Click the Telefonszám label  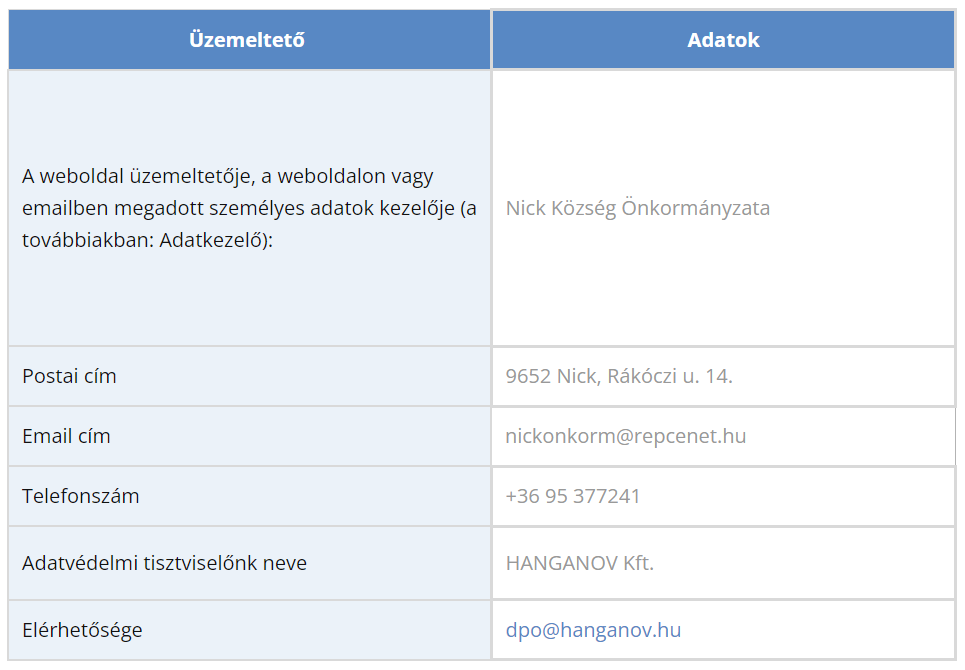pyautogui.click(x=81, y=497)
